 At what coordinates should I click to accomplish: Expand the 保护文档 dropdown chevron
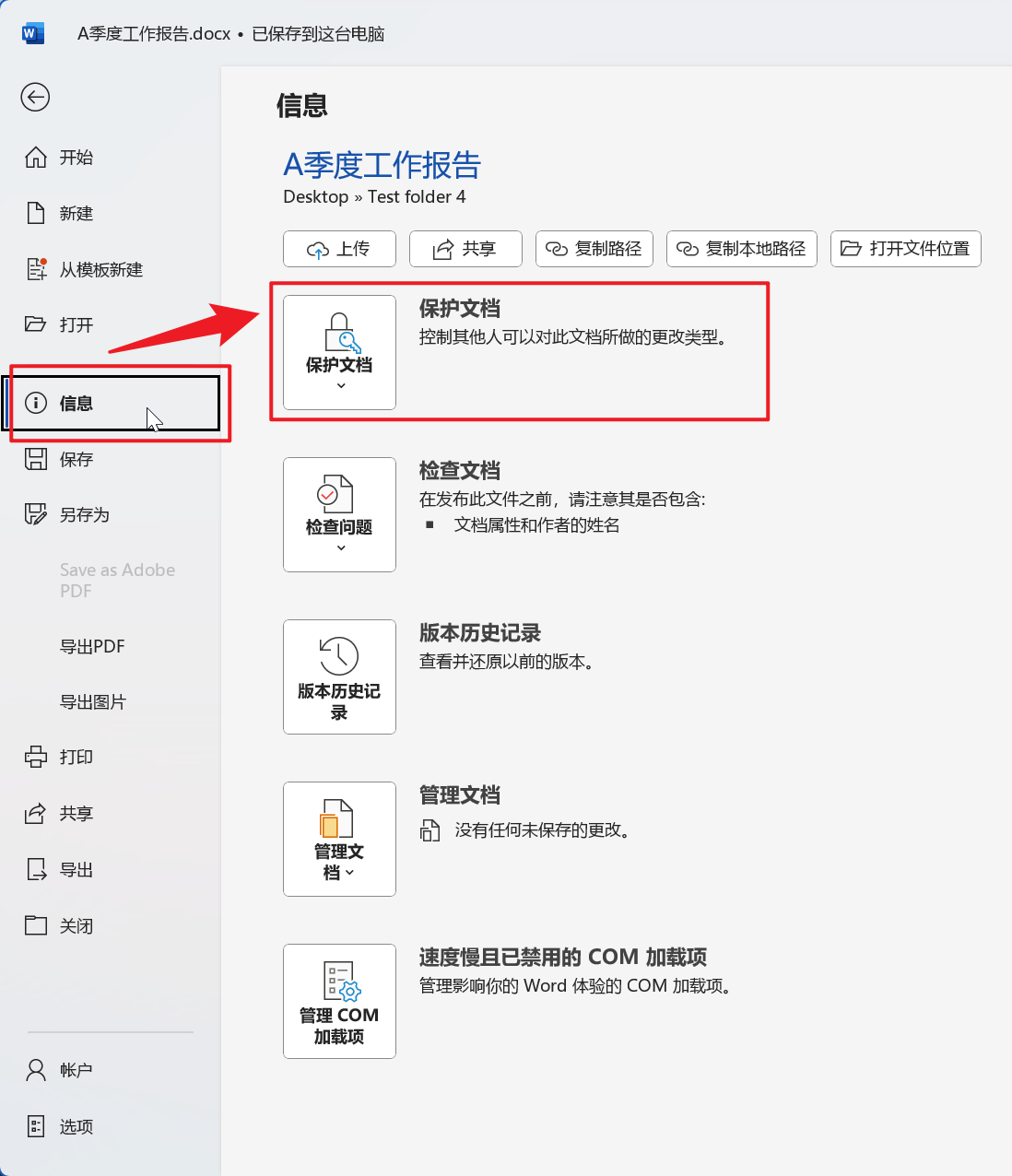(338, 383)
